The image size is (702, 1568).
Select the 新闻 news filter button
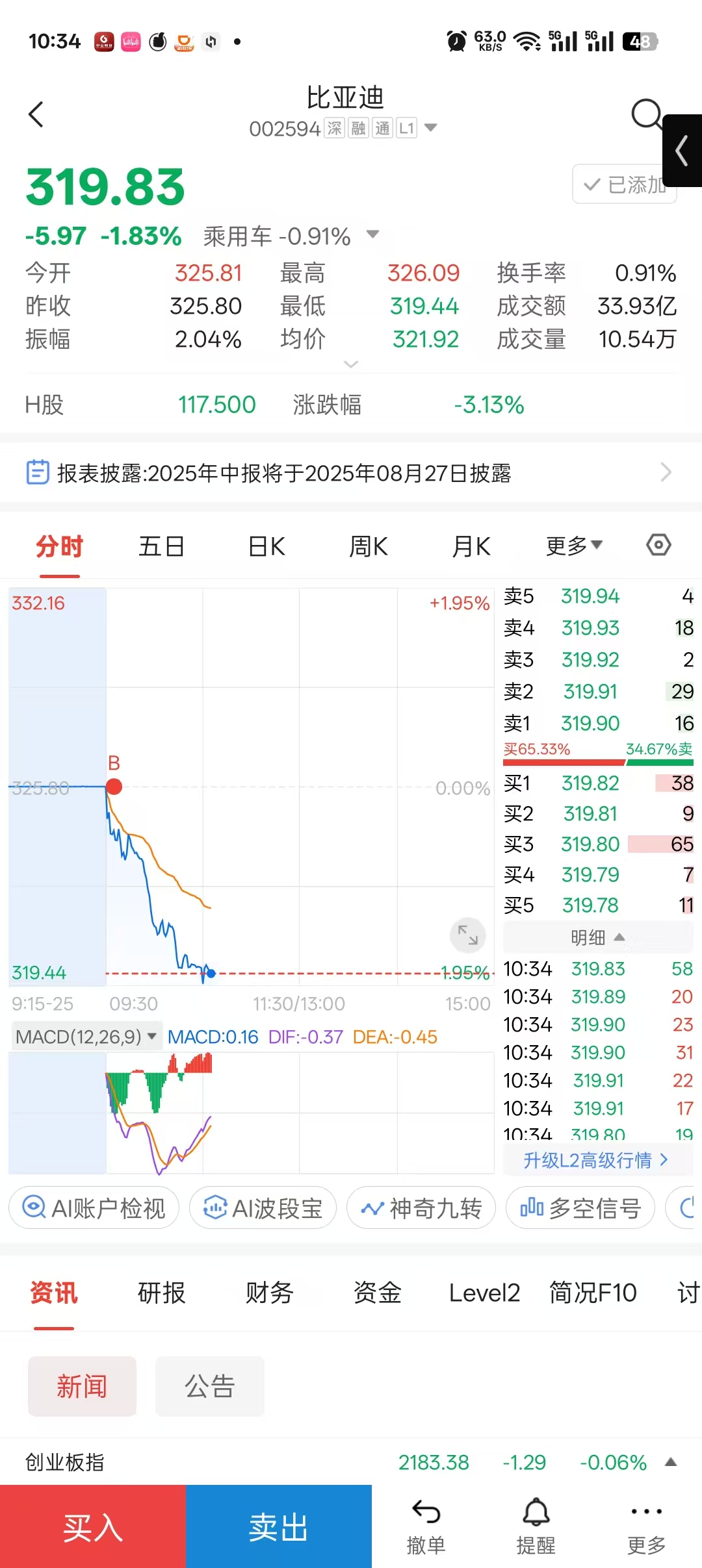[82, 1386]
